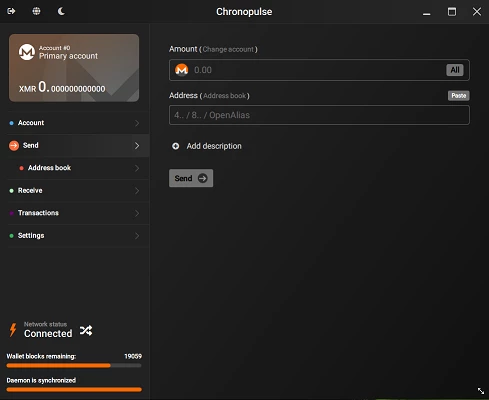Click the gray Send button

point(191,178)
